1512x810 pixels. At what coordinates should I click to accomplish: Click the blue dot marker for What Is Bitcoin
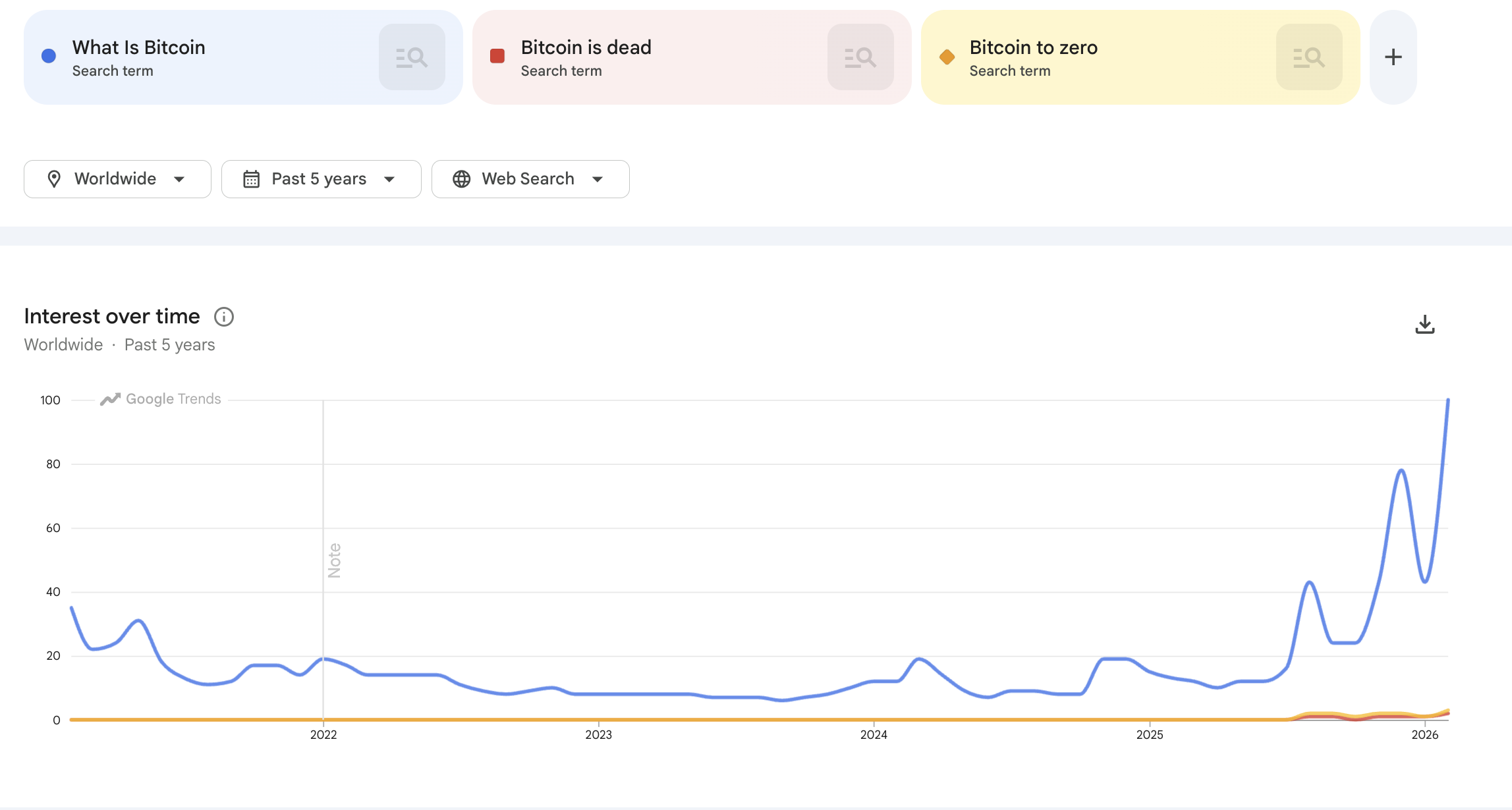[47, 55]
